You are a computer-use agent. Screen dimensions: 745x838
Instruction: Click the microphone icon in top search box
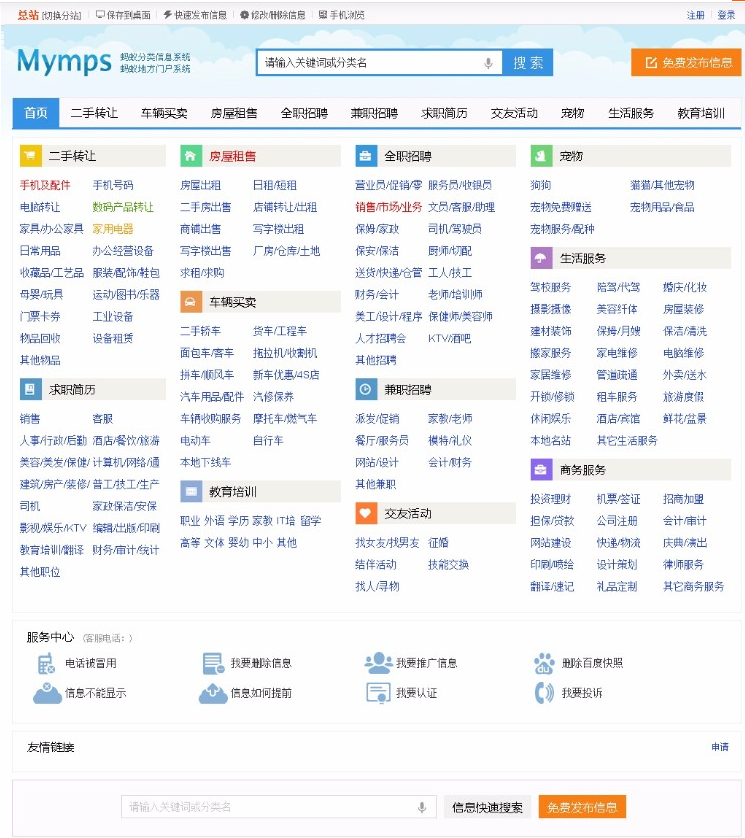coord(488,63)
